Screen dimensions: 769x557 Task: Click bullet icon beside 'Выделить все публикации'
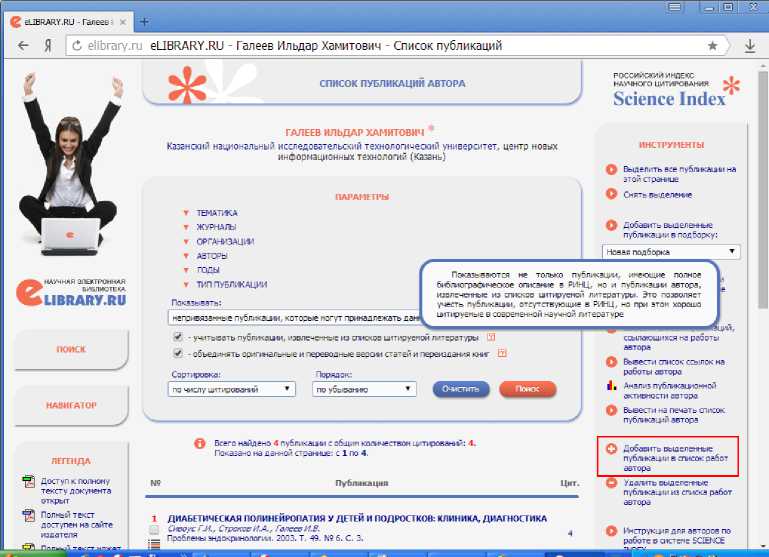[x=611, y=169]
